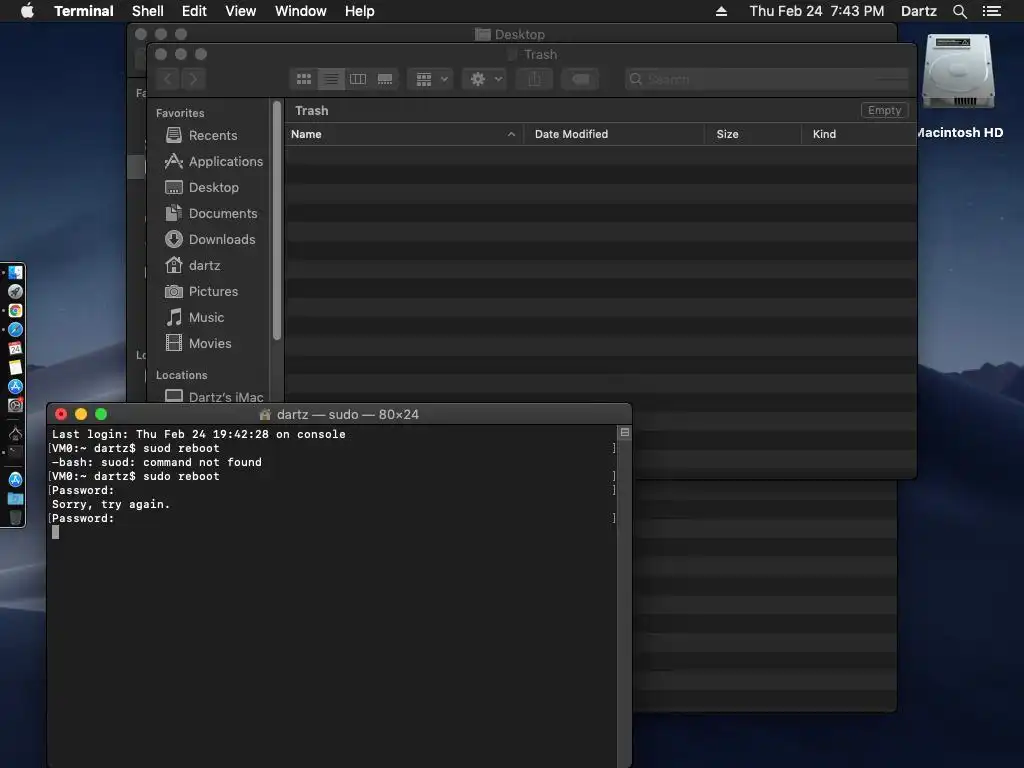The height and width of the screenshot is (768, 1024).
Task: Open the Edit menu
Action: tap(194, 11)
